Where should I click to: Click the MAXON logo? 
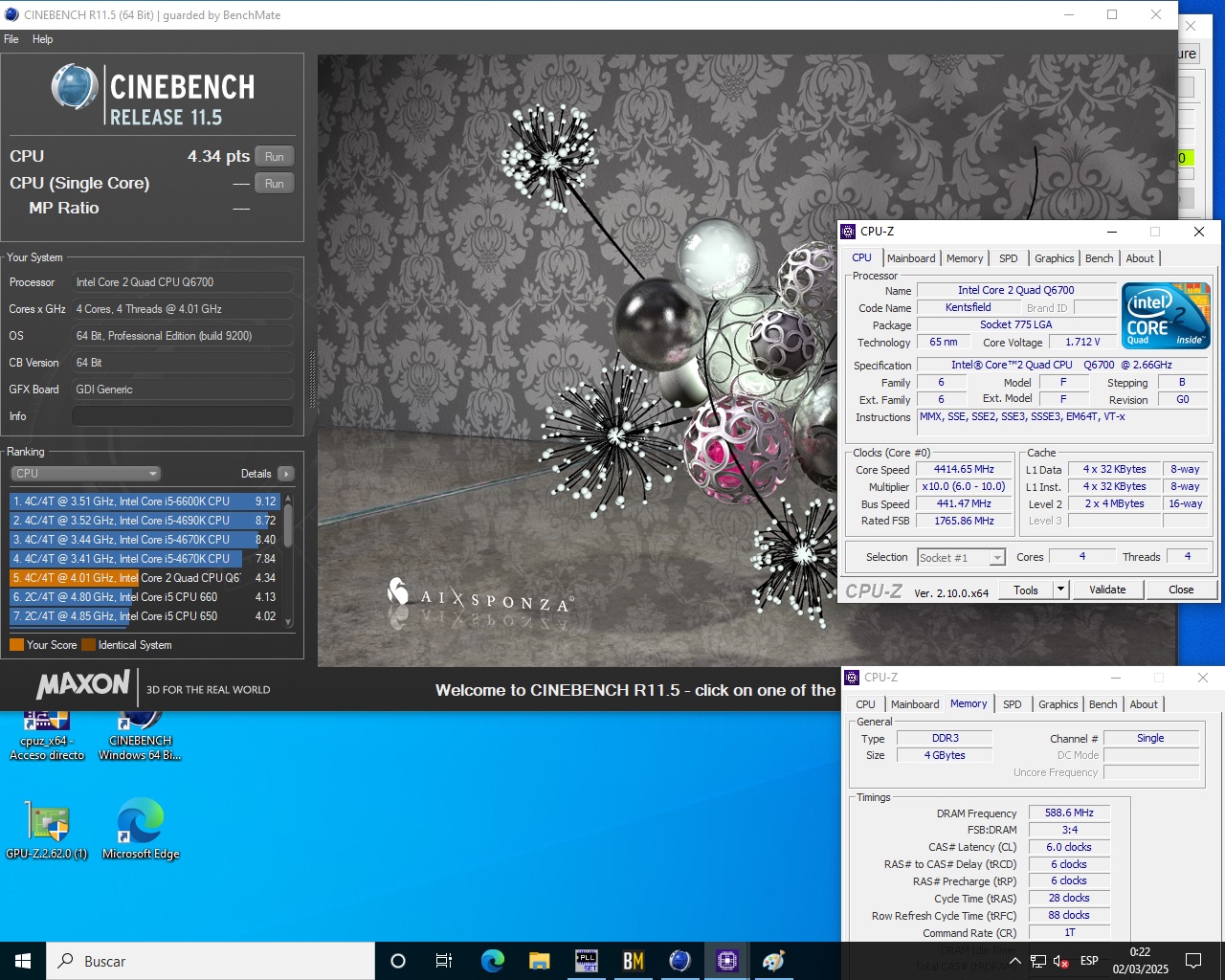(83, 684)
